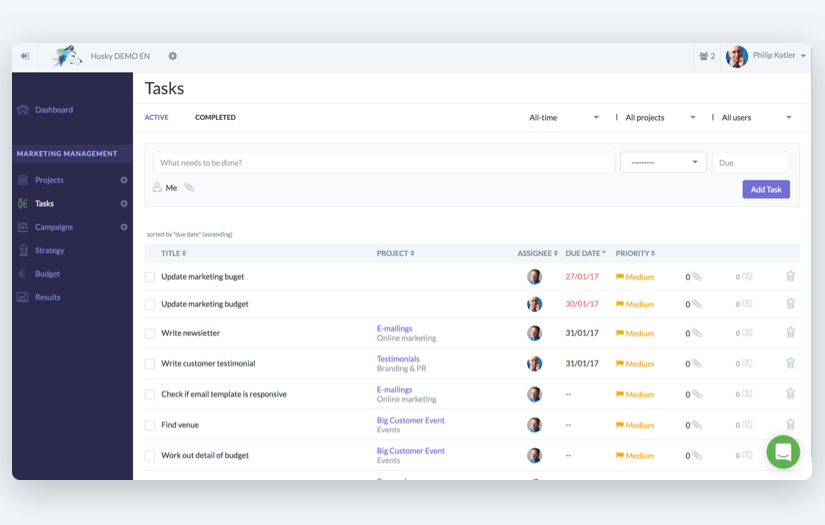
Task: Open Projects in the sidebar
Action: pos(49,180)
